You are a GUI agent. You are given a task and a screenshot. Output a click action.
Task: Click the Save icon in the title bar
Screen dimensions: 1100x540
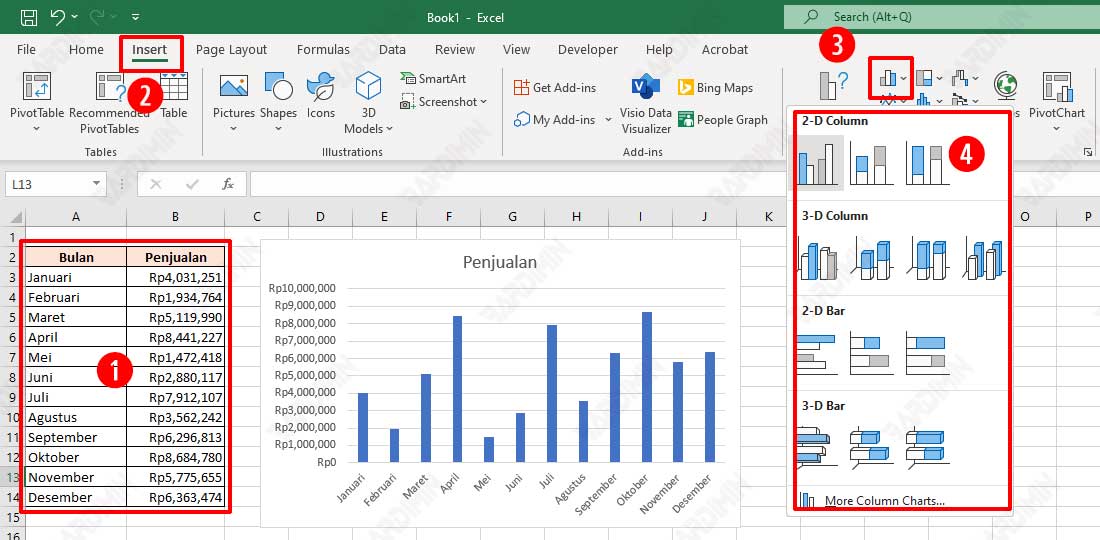coord(29,17)
